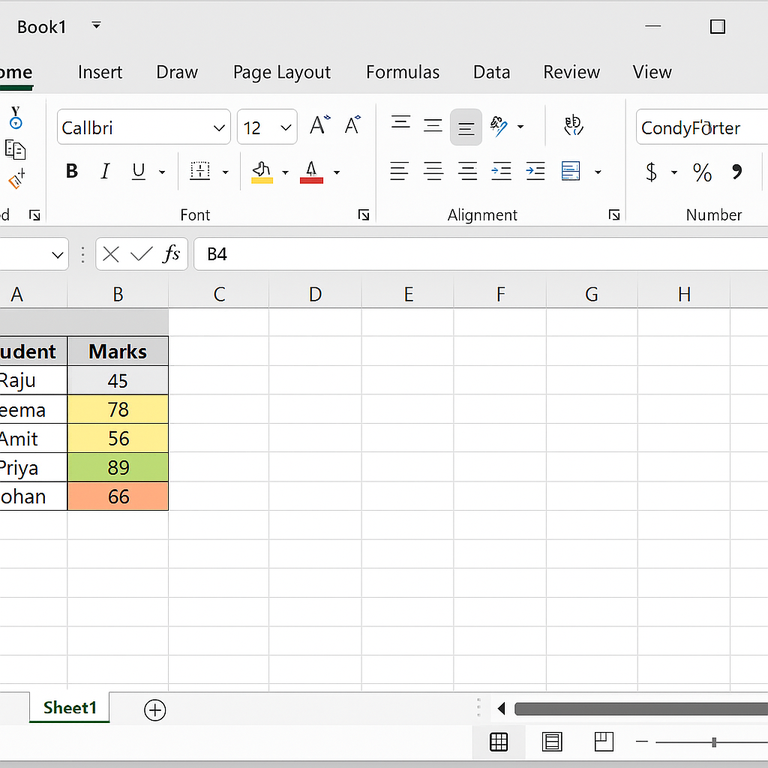Open font color dropdown arrow

336,172
